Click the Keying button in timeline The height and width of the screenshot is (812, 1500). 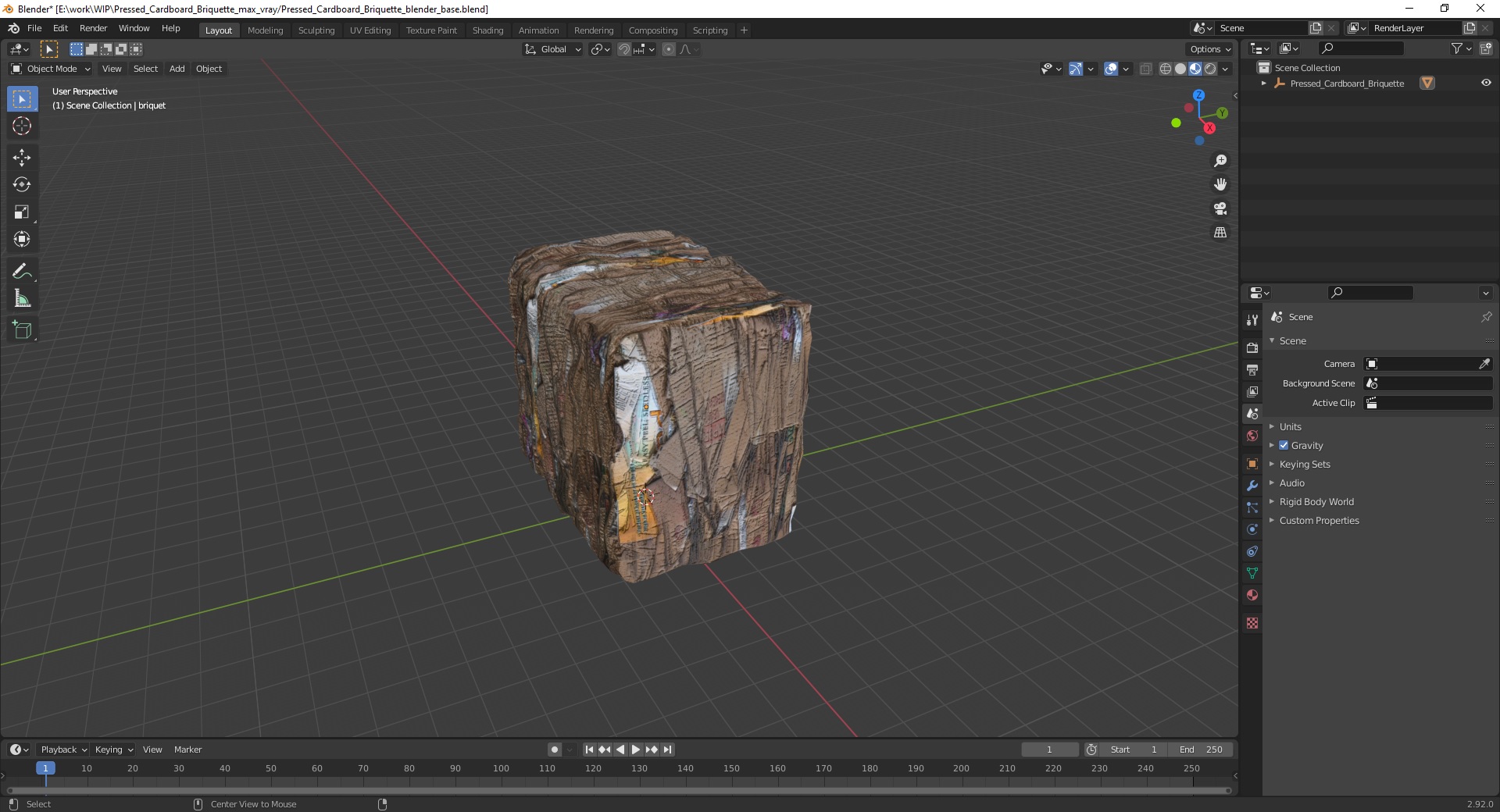(113, 750)
